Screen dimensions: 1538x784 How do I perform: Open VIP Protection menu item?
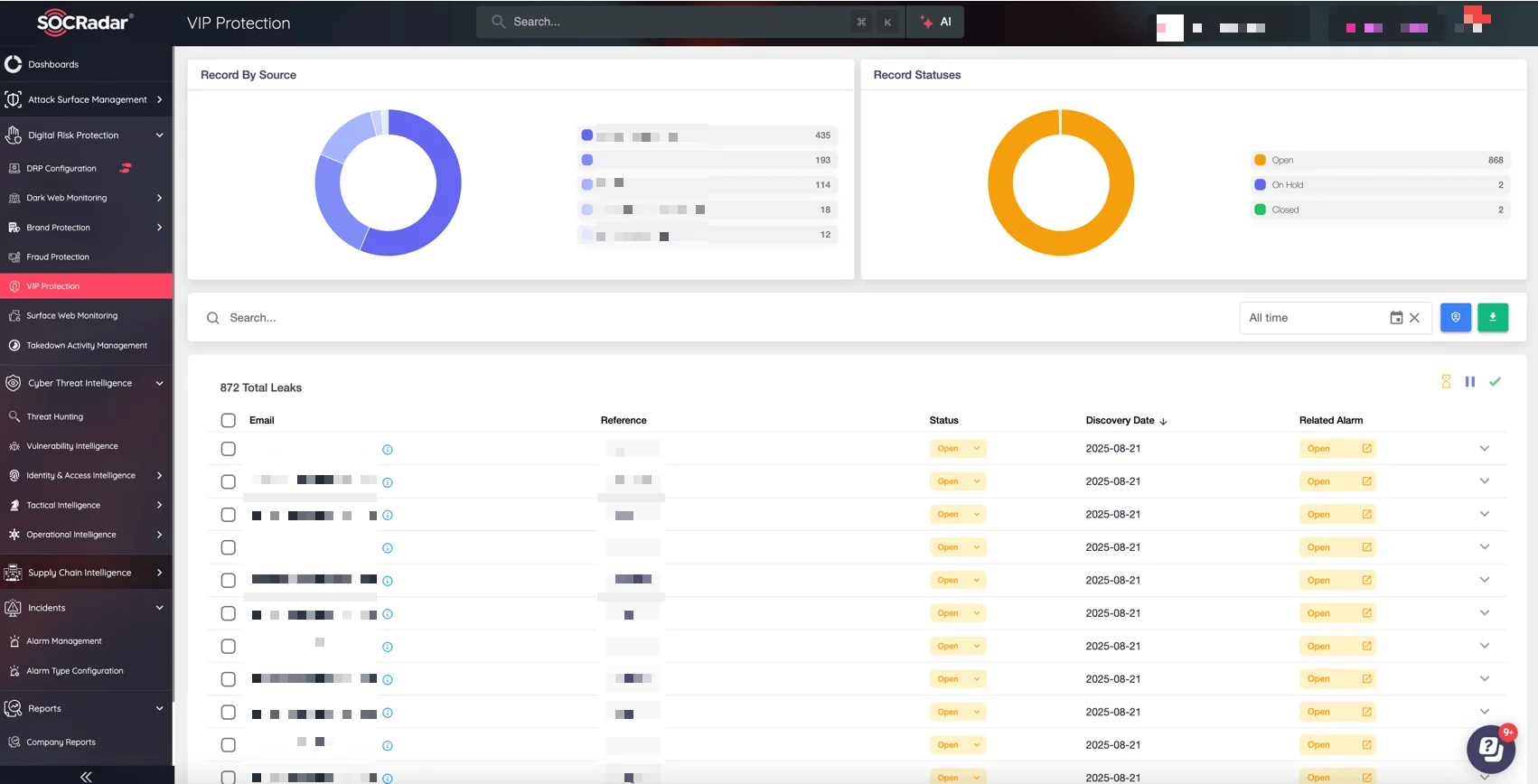pyautogui.click(x=86, y=286)
